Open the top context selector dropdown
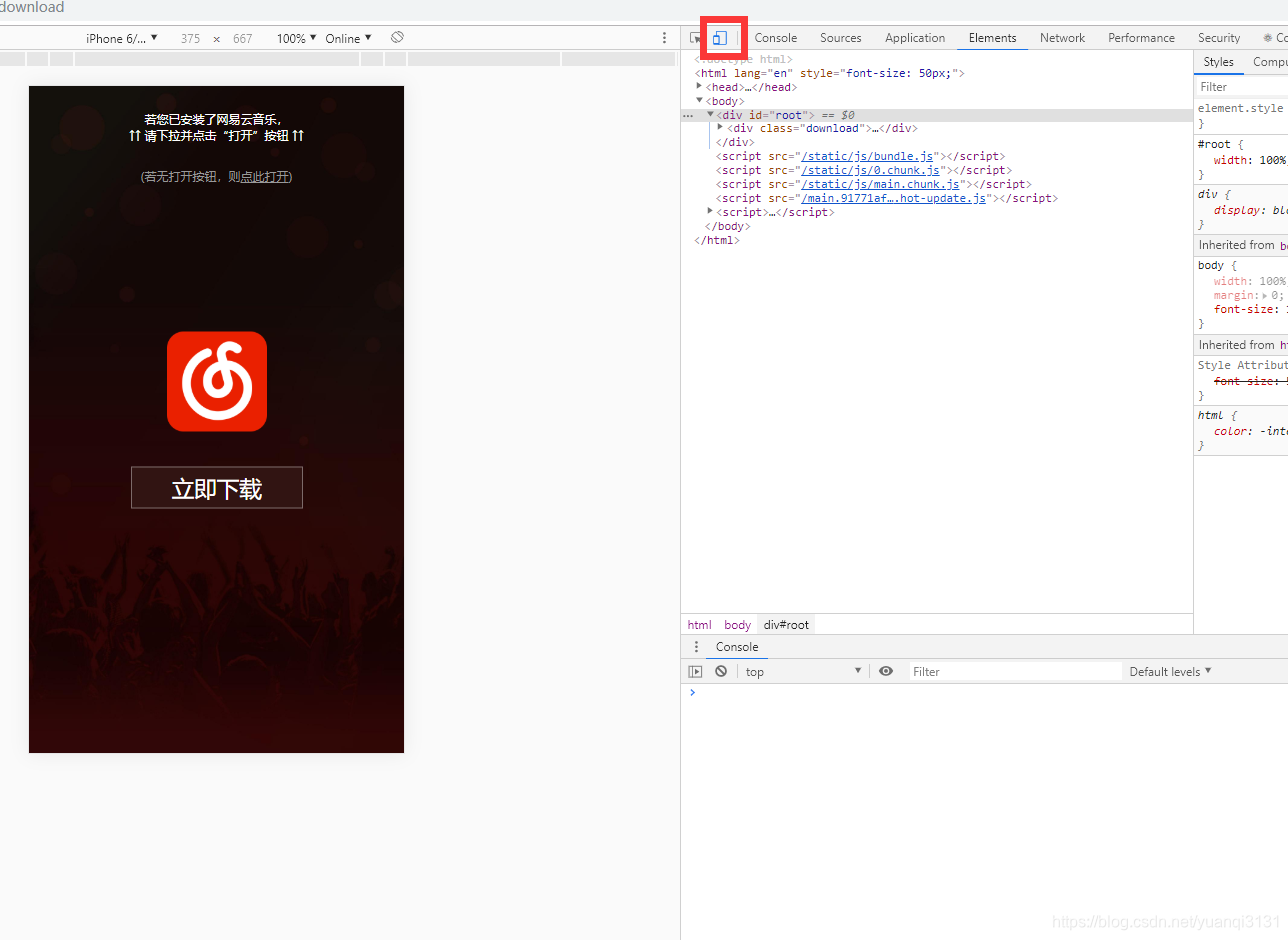Screen dimensions: 1288x940 [x=803, y=671]
